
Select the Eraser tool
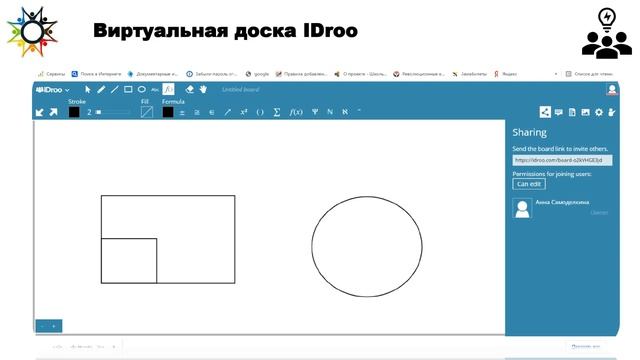[189, 89]
